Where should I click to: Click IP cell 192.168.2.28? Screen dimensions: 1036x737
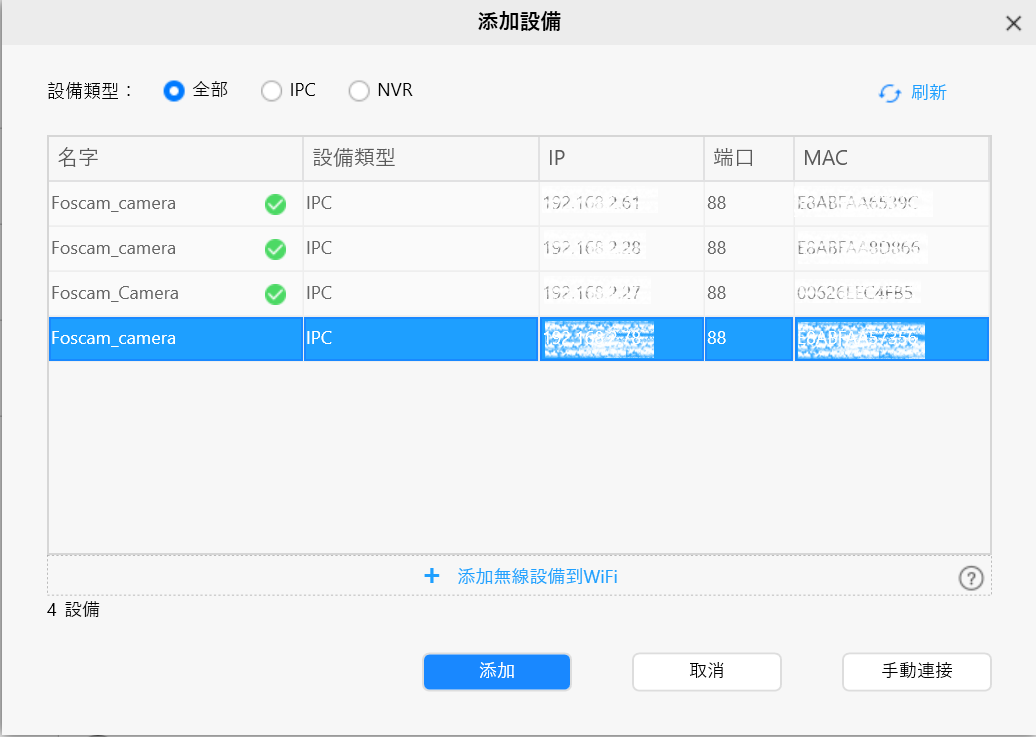[621, 249]
